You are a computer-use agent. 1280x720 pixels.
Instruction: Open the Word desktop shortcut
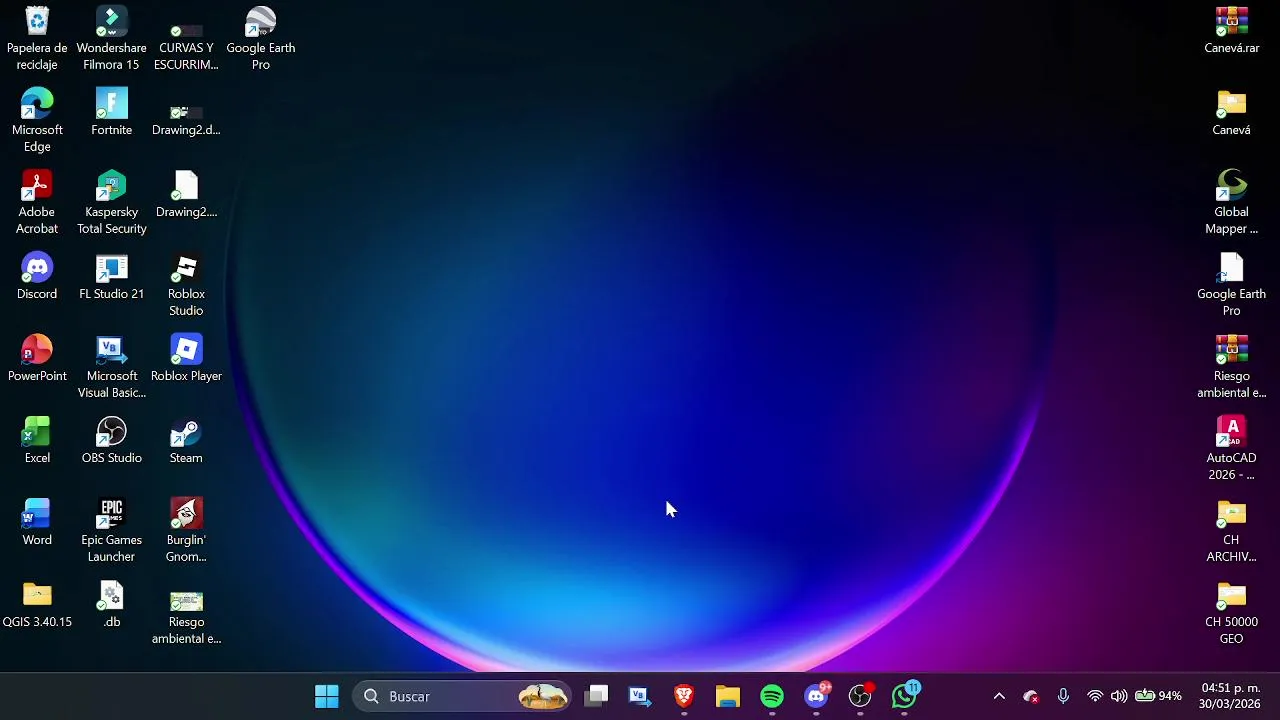(x=37, y=522)
